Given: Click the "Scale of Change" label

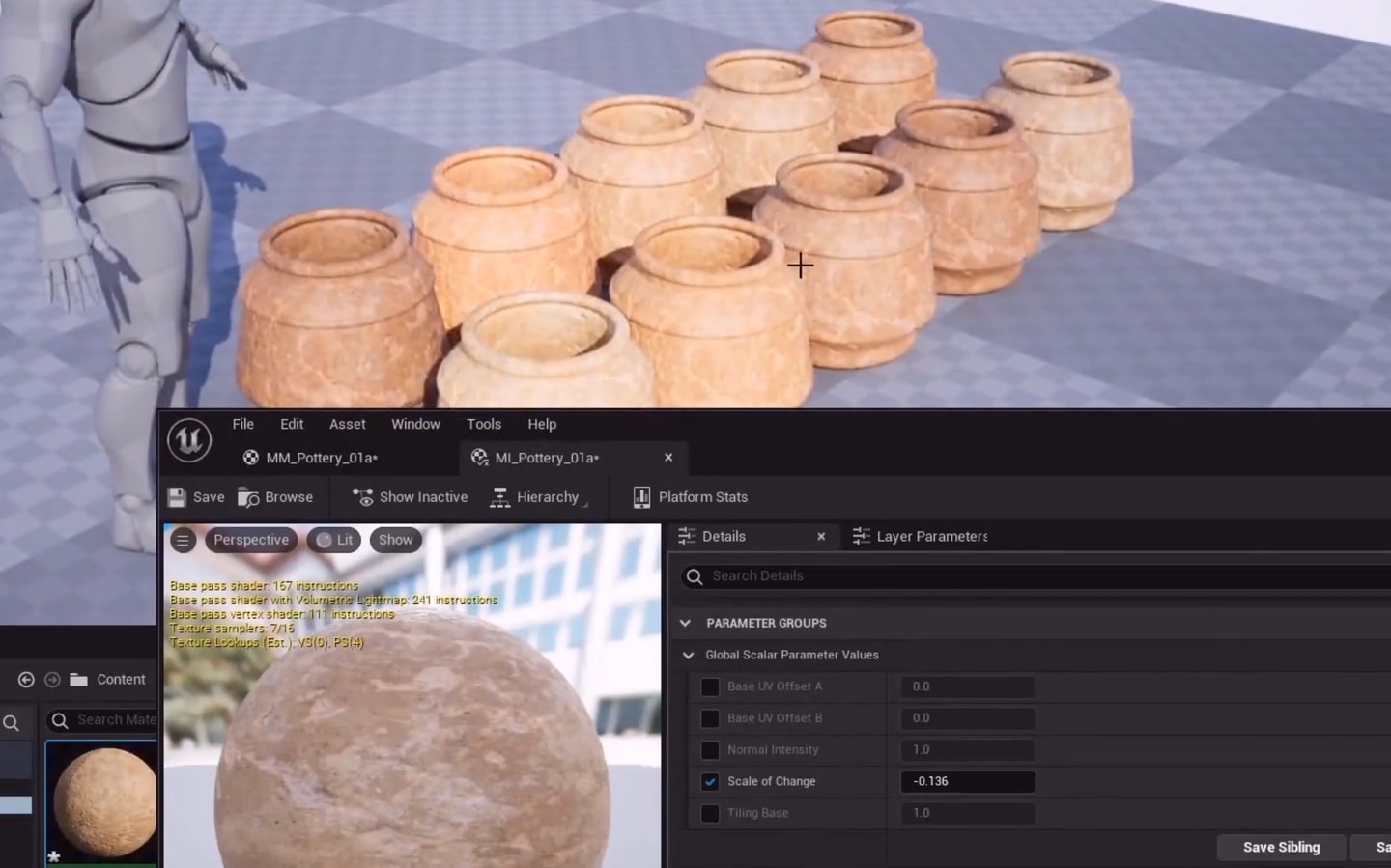Looking at the screenshot, I should click(771, 781).
